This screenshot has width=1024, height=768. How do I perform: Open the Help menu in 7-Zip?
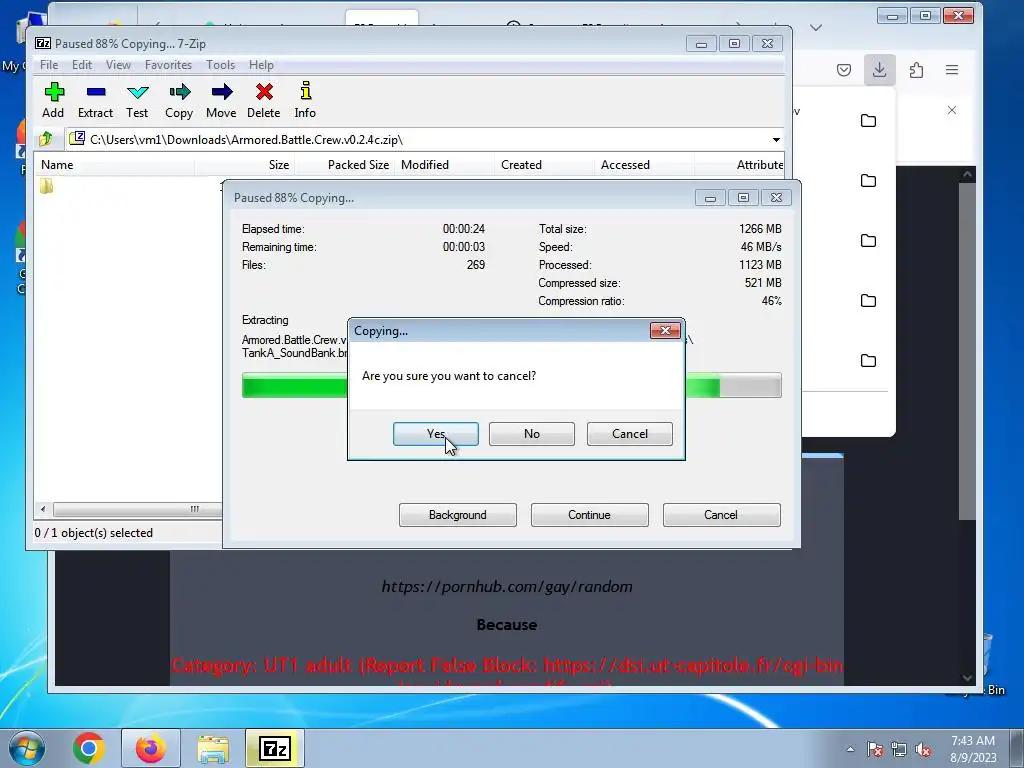click(x=261, y=65)
